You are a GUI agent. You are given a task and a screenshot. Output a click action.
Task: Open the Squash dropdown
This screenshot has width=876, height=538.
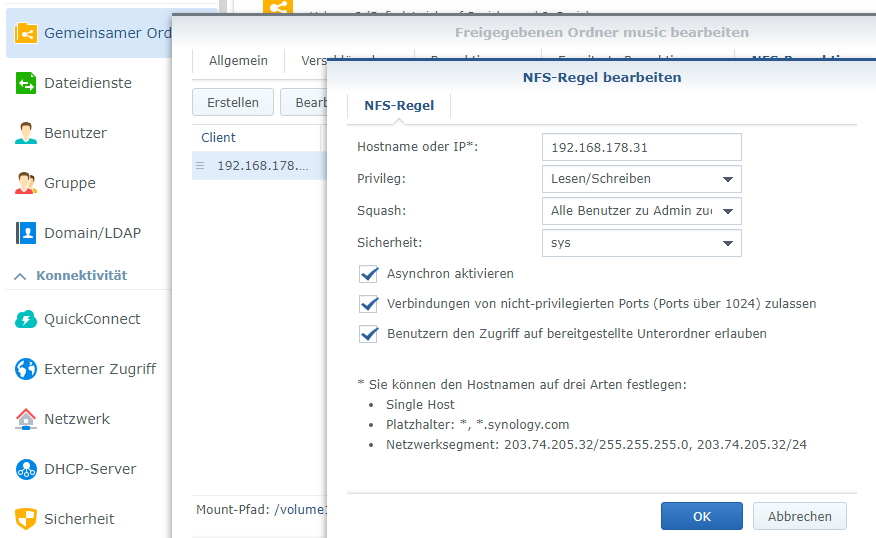(642, 211)
